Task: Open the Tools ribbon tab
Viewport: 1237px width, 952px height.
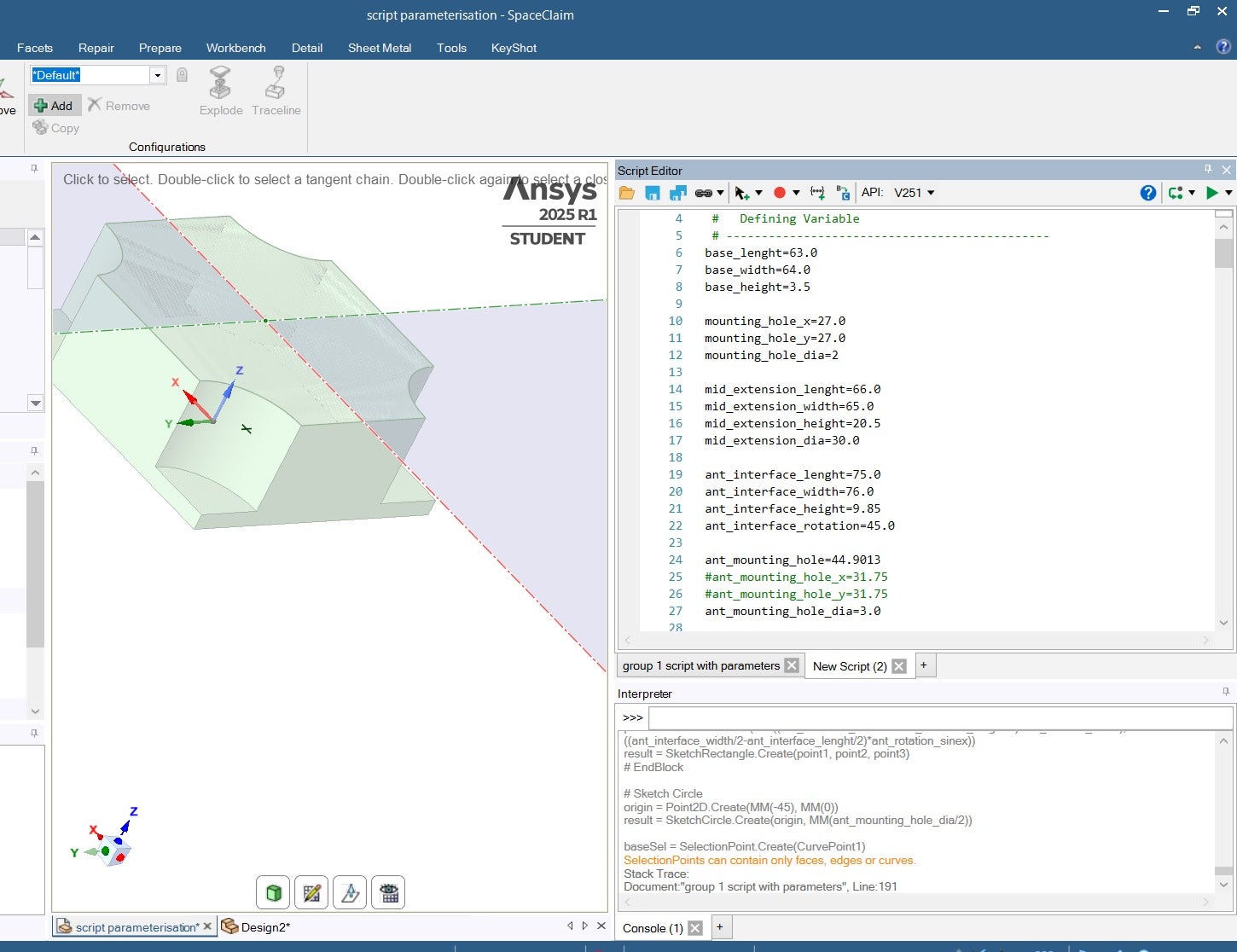Action: [x=452, y=48]
